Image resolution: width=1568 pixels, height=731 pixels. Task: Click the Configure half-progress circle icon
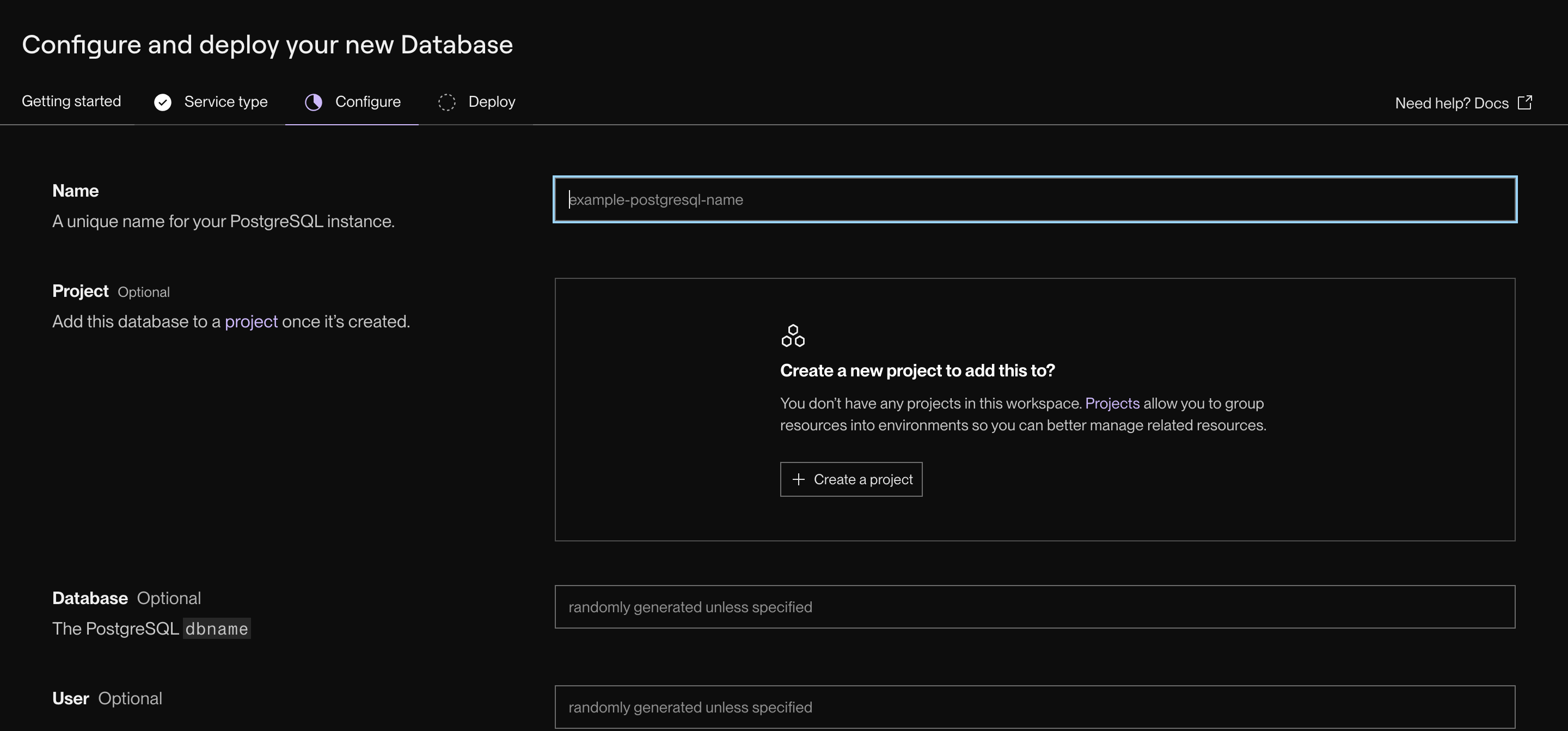314,102
